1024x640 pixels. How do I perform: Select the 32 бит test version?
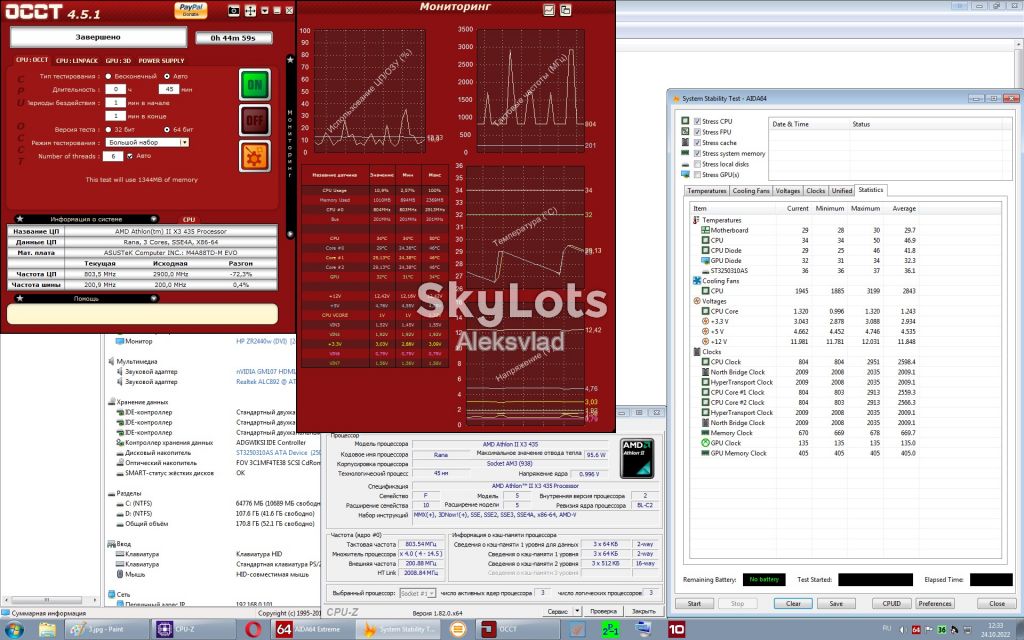[x=108, y=129]
